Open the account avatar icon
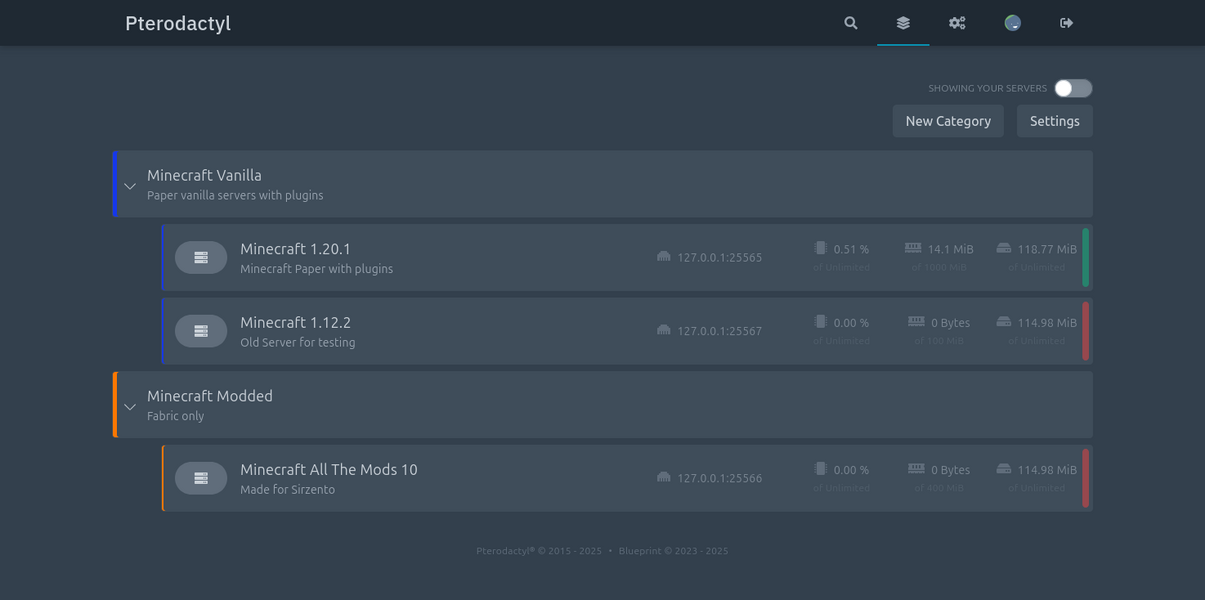 coord(1013,23)
